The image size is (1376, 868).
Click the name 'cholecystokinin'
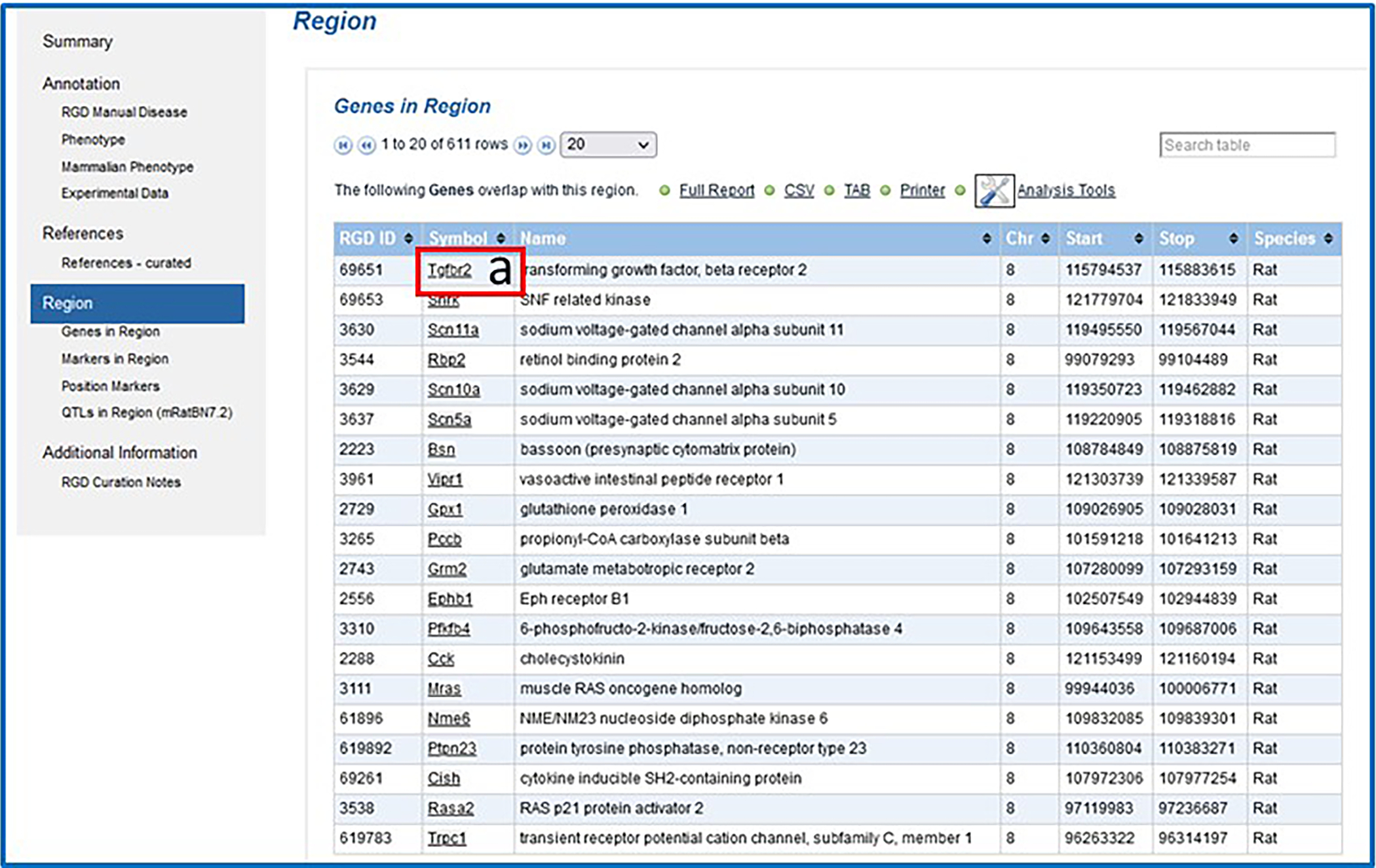click(572, 659)
